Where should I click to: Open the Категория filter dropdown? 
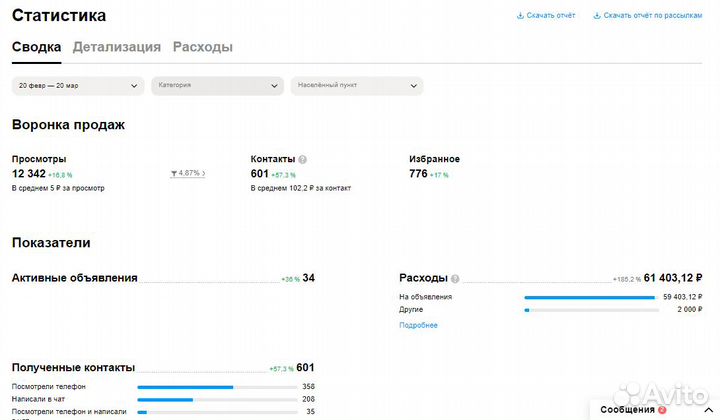217,86
